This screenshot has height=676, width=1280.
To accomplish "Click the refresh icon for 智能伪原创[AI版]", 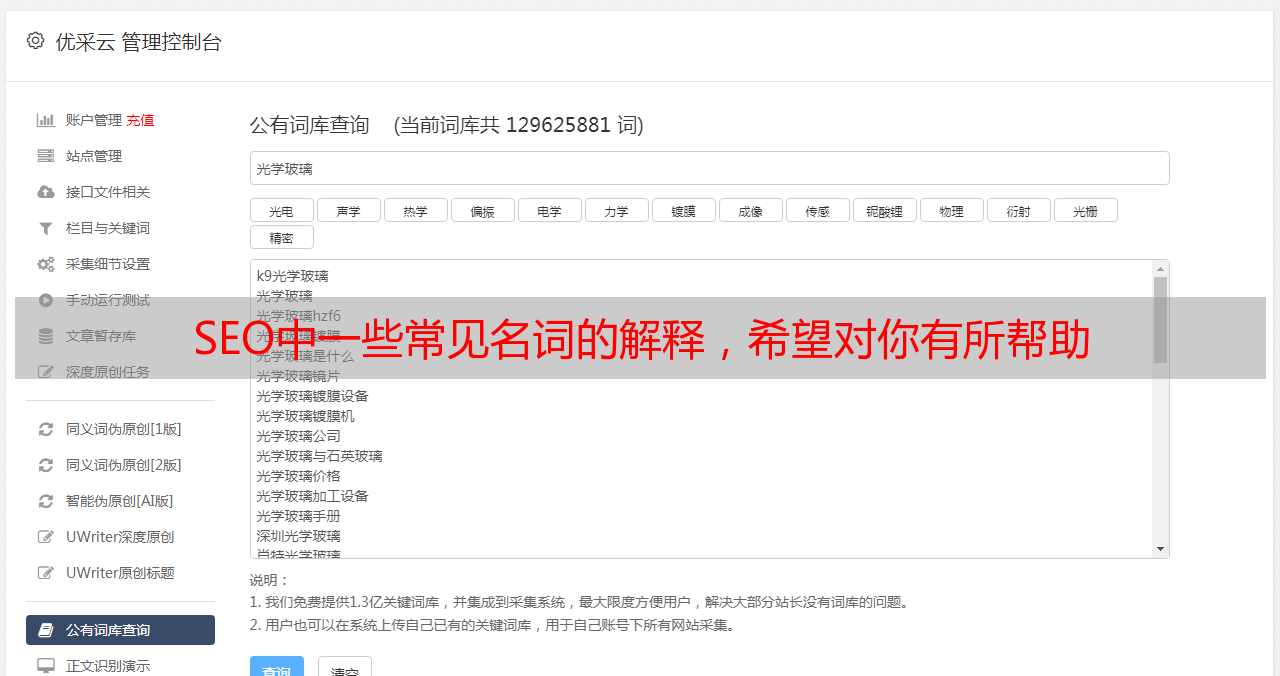I will [x=45, y=501].
